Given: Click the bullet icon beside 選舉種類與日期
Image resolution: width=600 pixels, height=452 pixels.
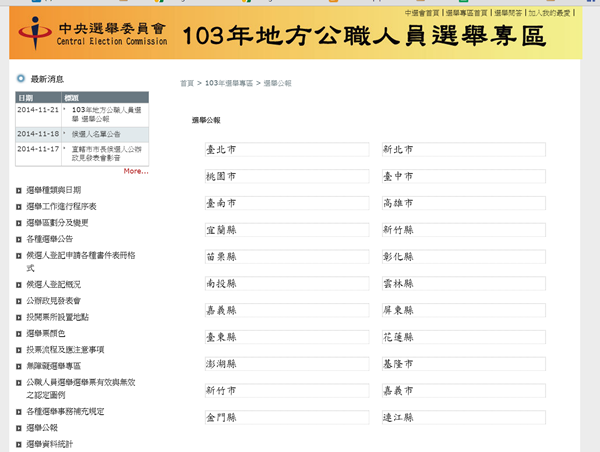Looking at the screenshot, I should pos(19,189).
